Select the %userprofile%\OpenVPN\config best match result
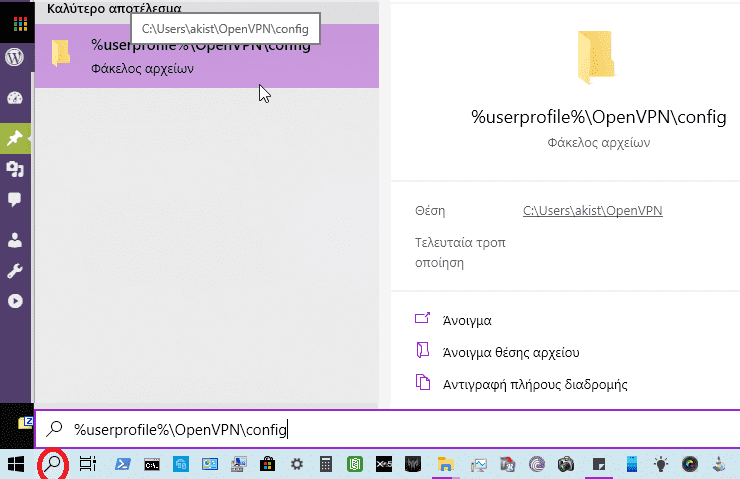The height and width of the screenshot is (479, 740). point(207,56)
